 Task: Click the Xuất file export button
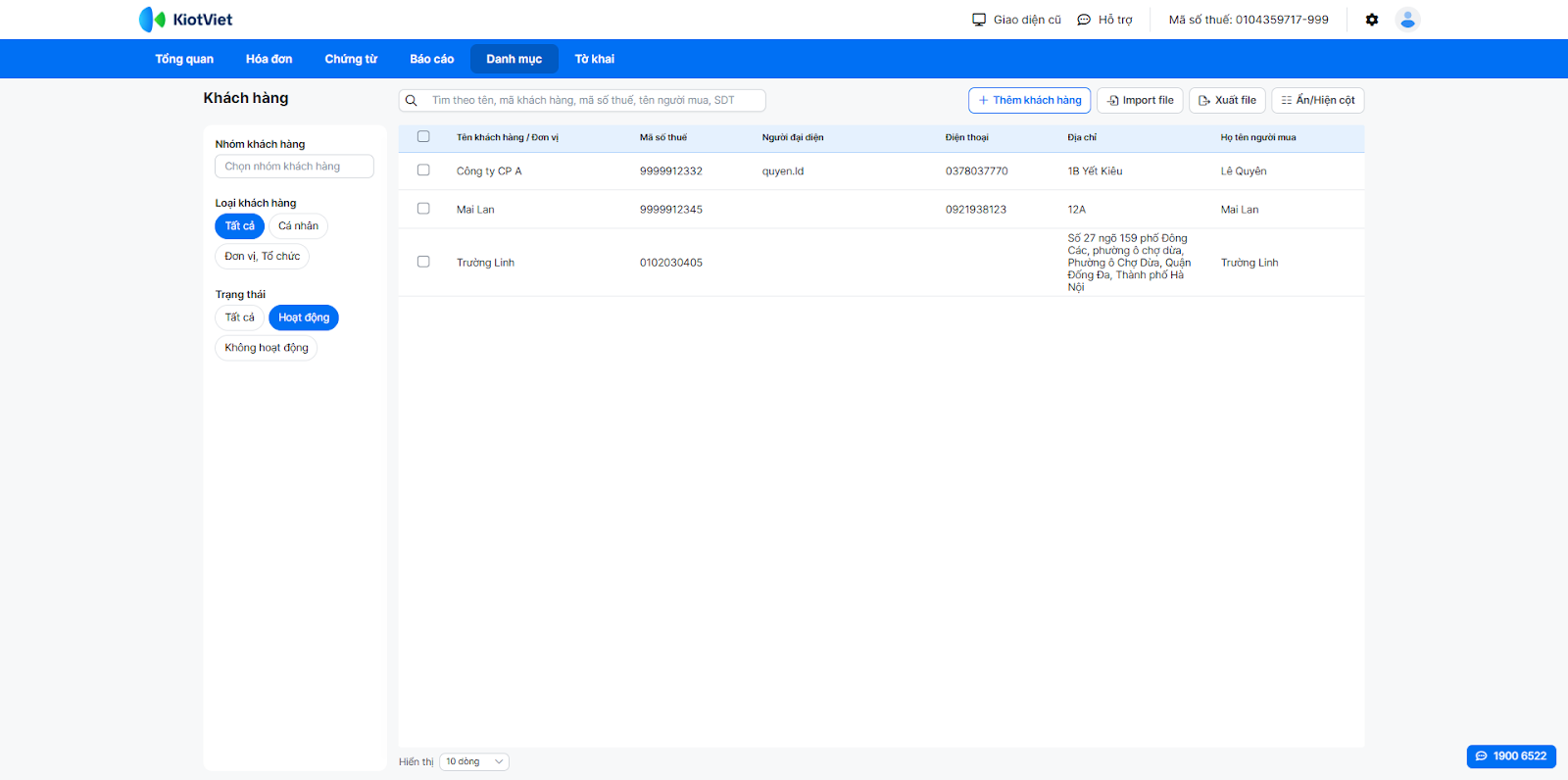1227,101
